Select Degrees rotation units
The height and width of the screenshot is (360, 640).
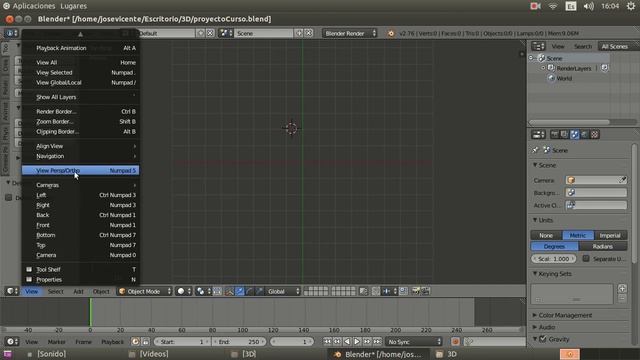coord(554,247)
